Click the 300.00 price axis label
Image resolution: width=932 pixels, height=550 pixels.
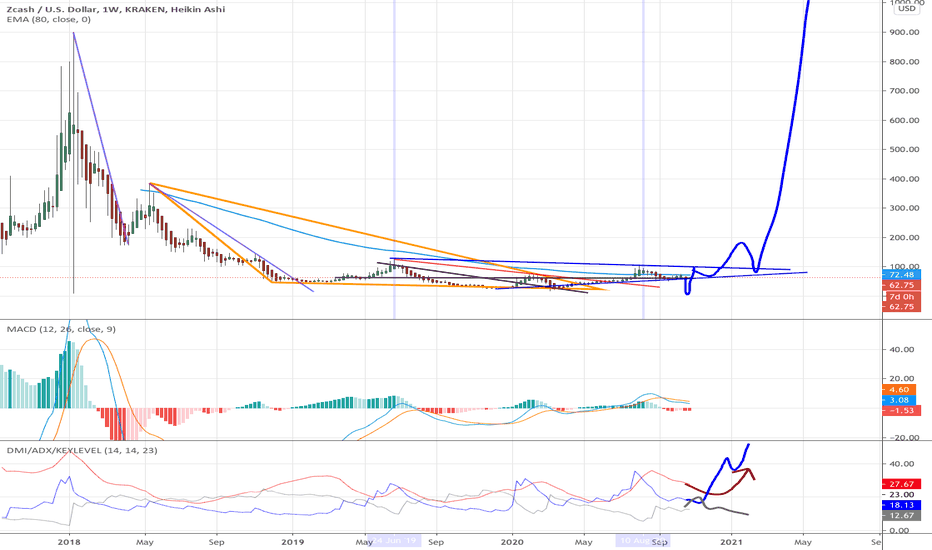[x=905, y=208]
